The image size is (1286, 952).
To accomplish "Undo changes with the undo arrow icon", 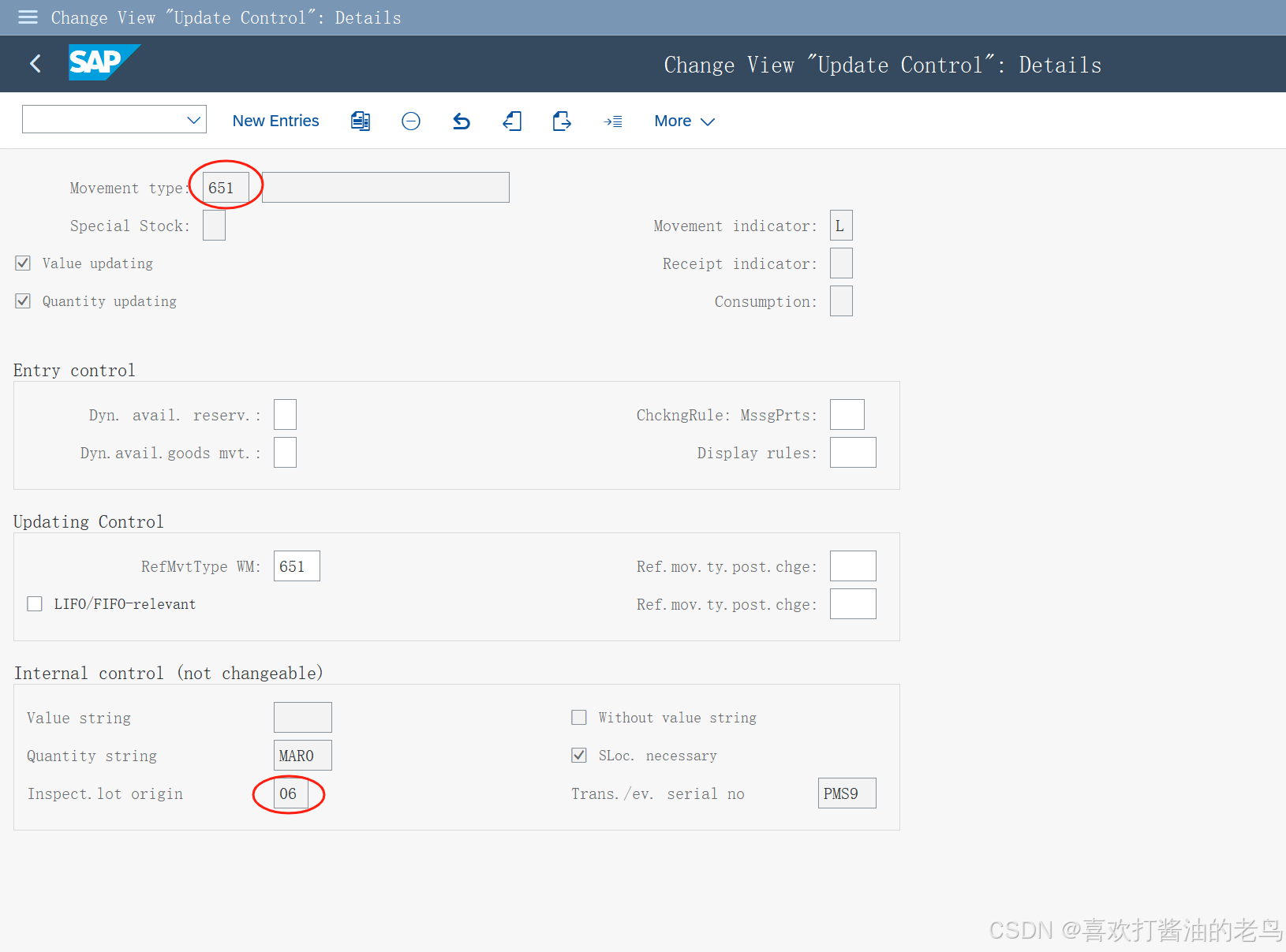I will (x=462, y=121).
